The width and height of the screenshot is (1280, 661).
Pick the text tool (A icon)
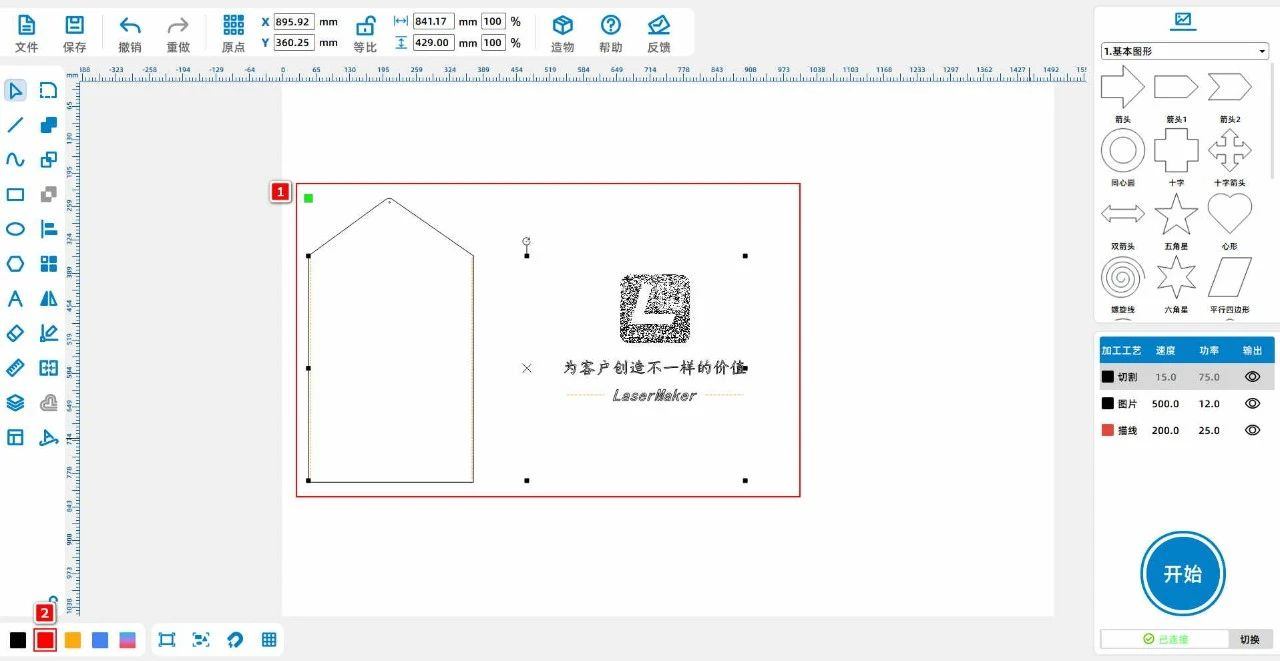(15, 299)
